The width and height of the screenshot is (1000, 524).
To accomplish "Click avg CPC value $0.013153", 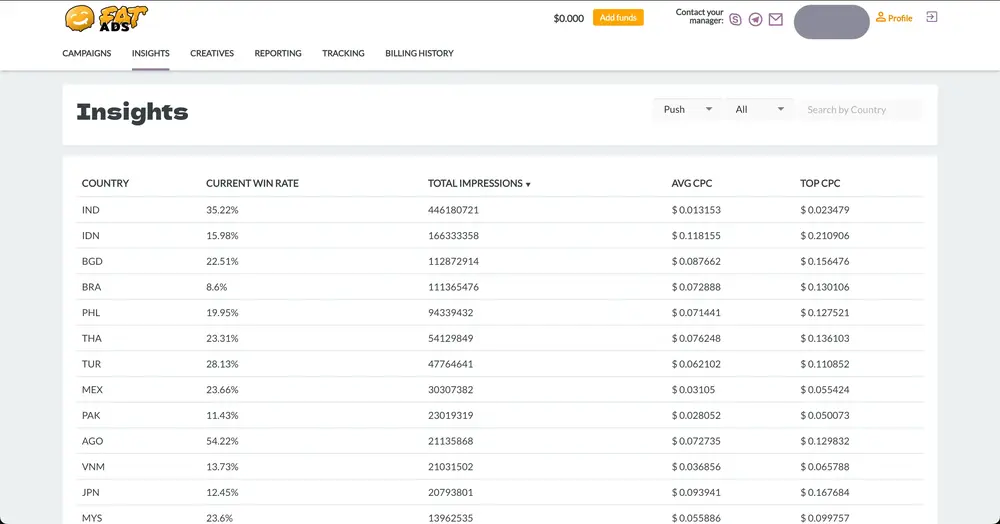I will (x=696, y=210).
